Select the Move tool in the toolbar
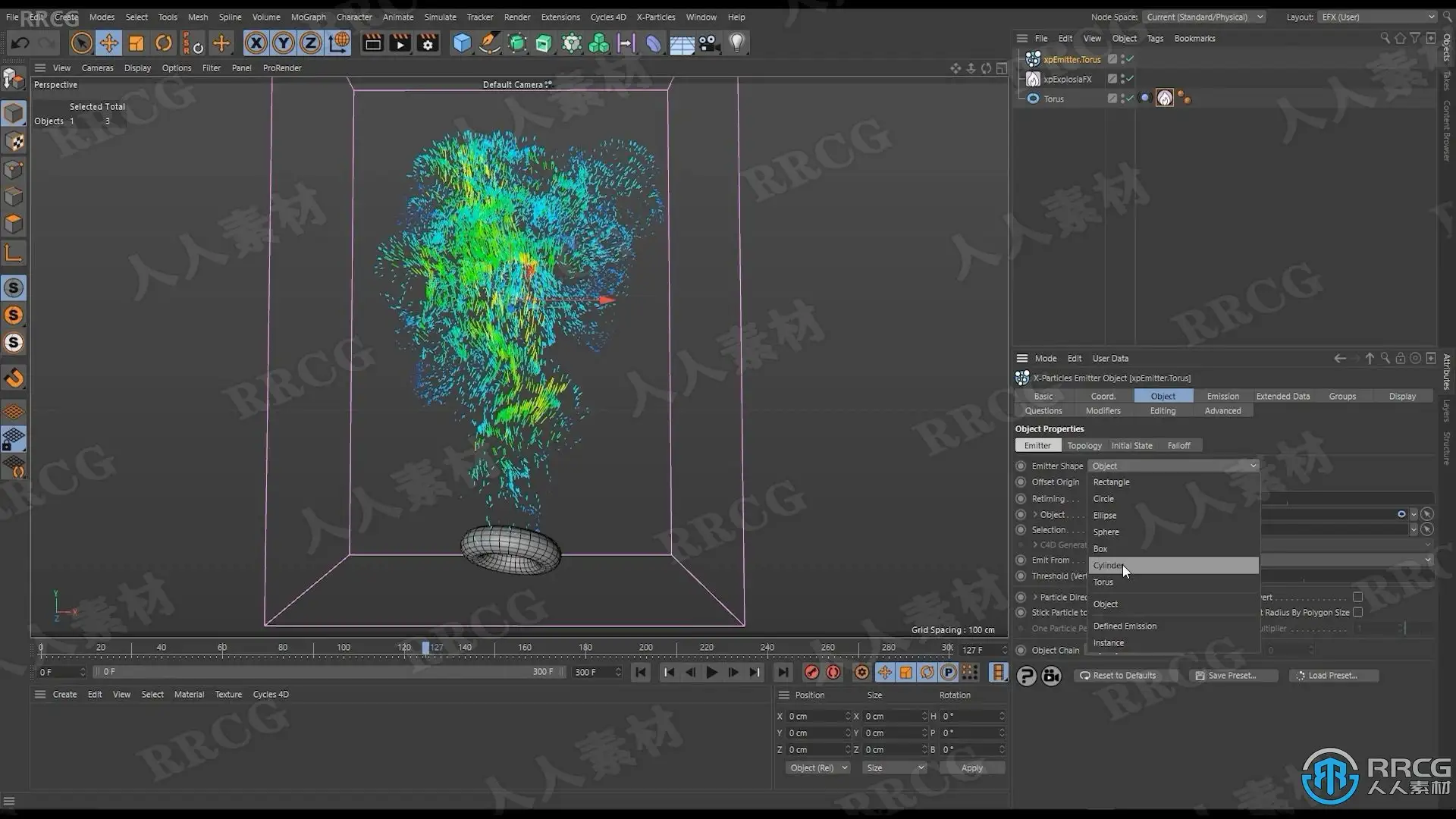The image size is (1456, 819). pyautogui.click(x=108, y=43)
